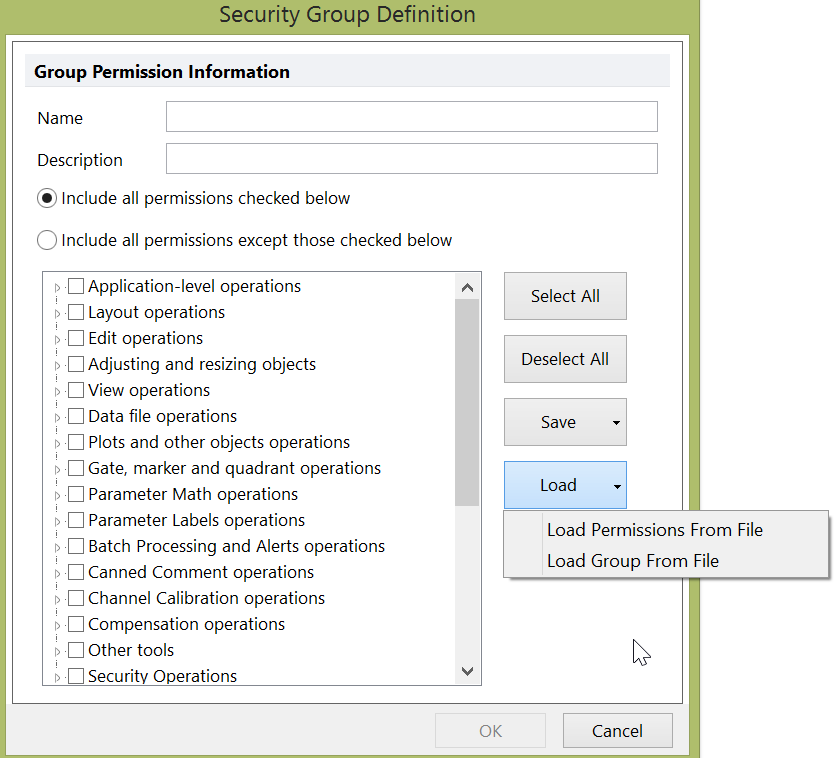This screenshot has width=834, height=758.
Task: Select 'Include all permissions checked below' radio
Action: coord(47,199)
